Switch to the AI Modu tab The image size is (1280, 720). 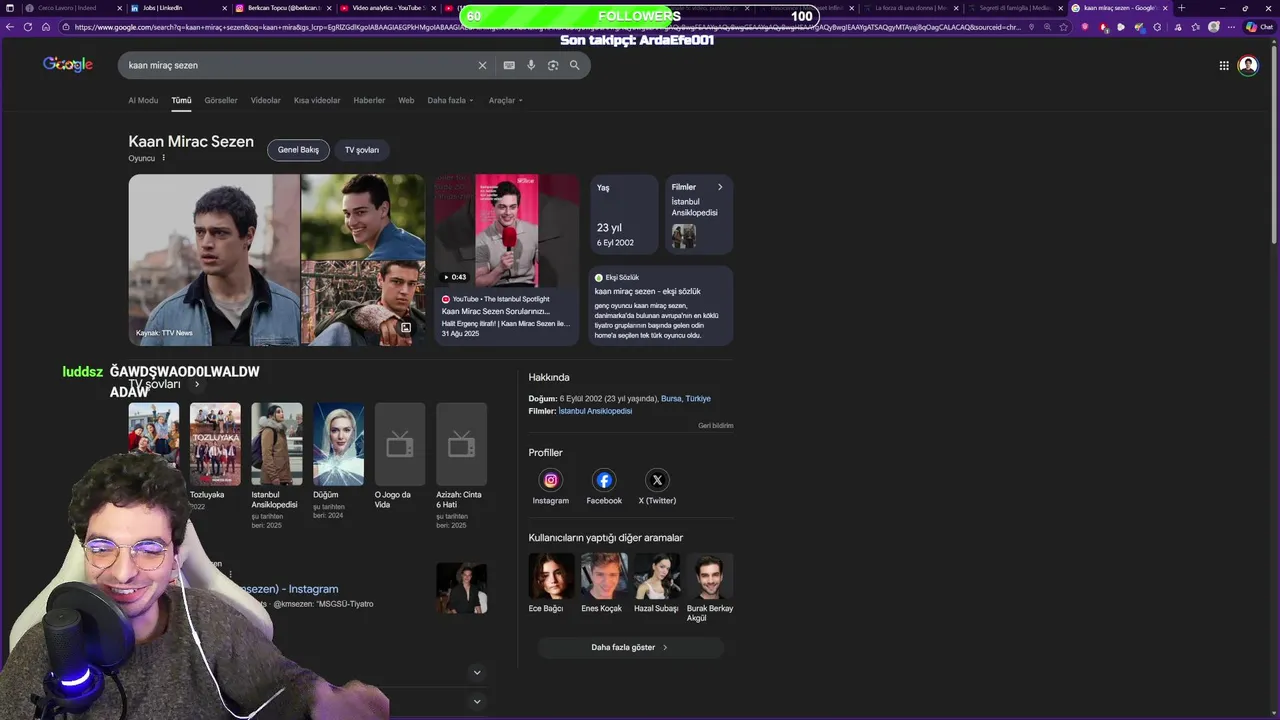tap(143, 100)
